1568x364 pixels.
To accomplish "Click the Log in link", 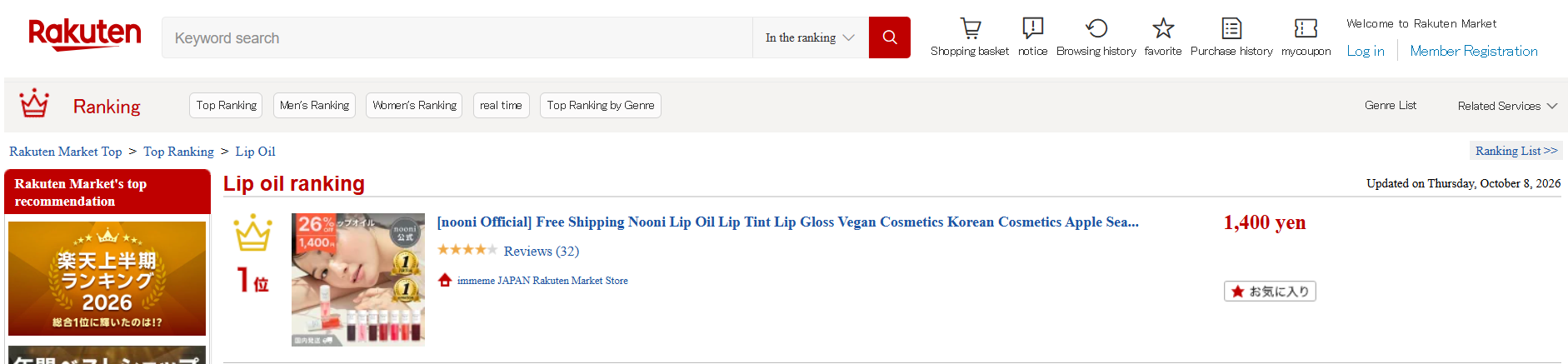I will click(1366, 51).
